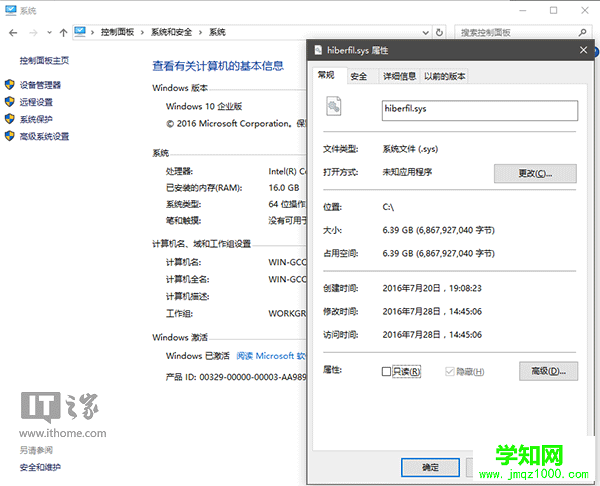Click 阅读 Microsoft license link
The width and height of the screenshot is (600, 486).
(271, 356)
